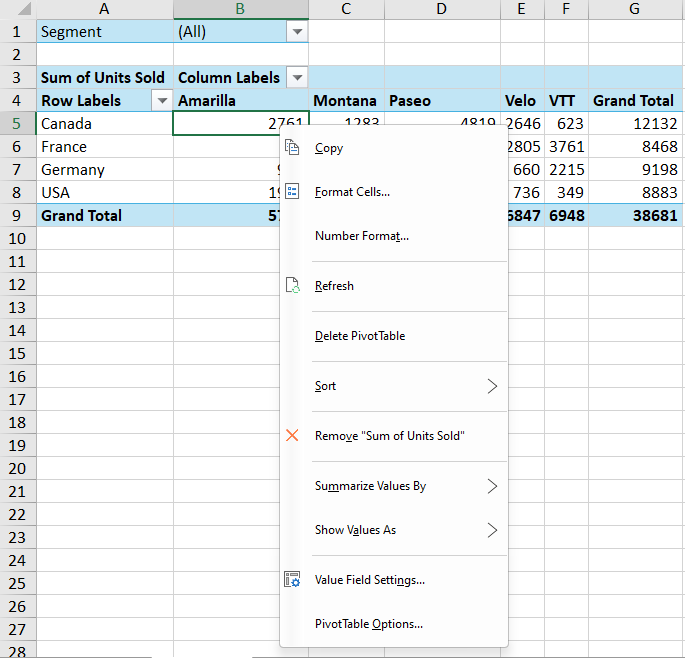Choose Number Format from context menu
Screen dimensions: 685x658
click(361, 236)
